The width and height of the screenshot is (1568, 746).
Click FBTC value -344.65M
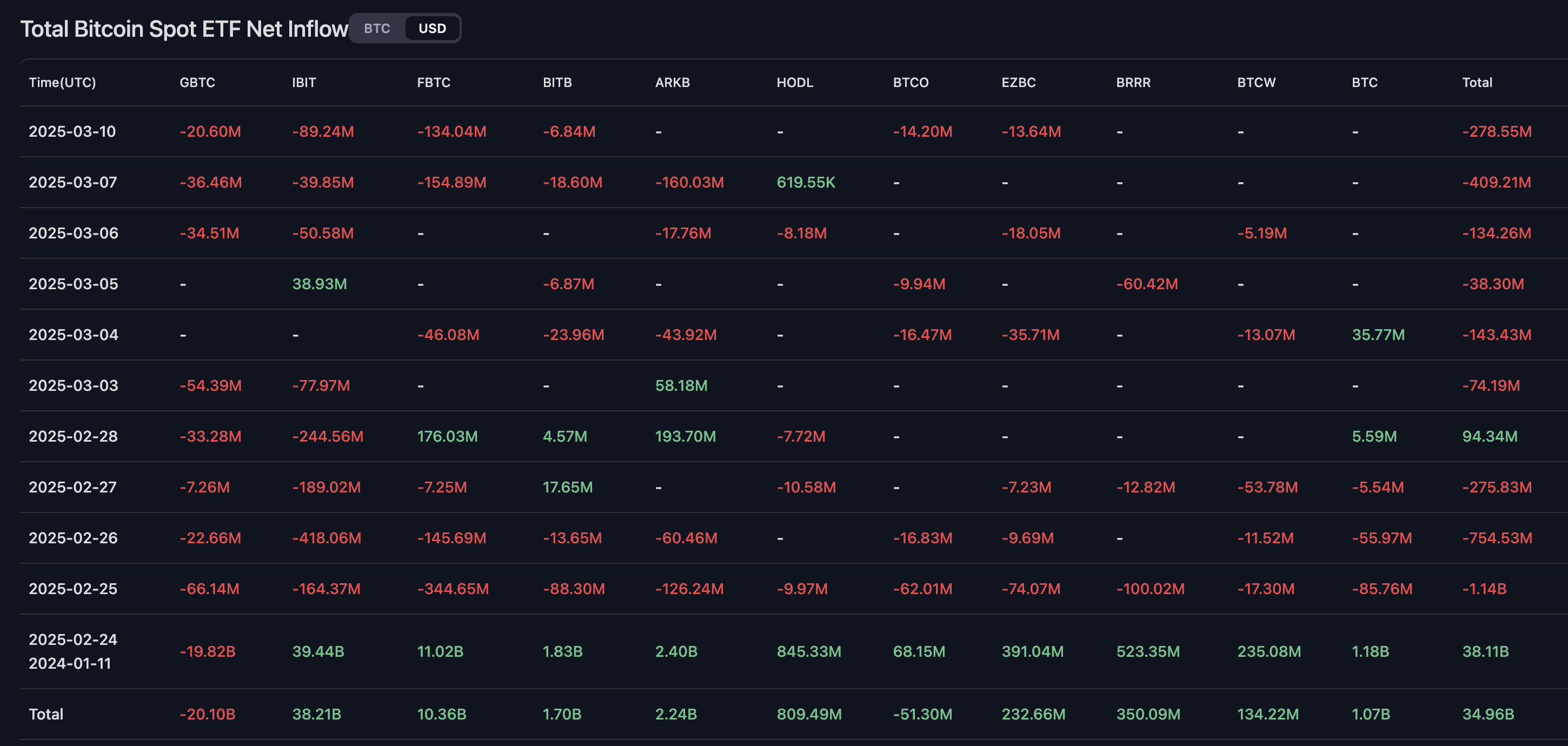pos(453,588)
